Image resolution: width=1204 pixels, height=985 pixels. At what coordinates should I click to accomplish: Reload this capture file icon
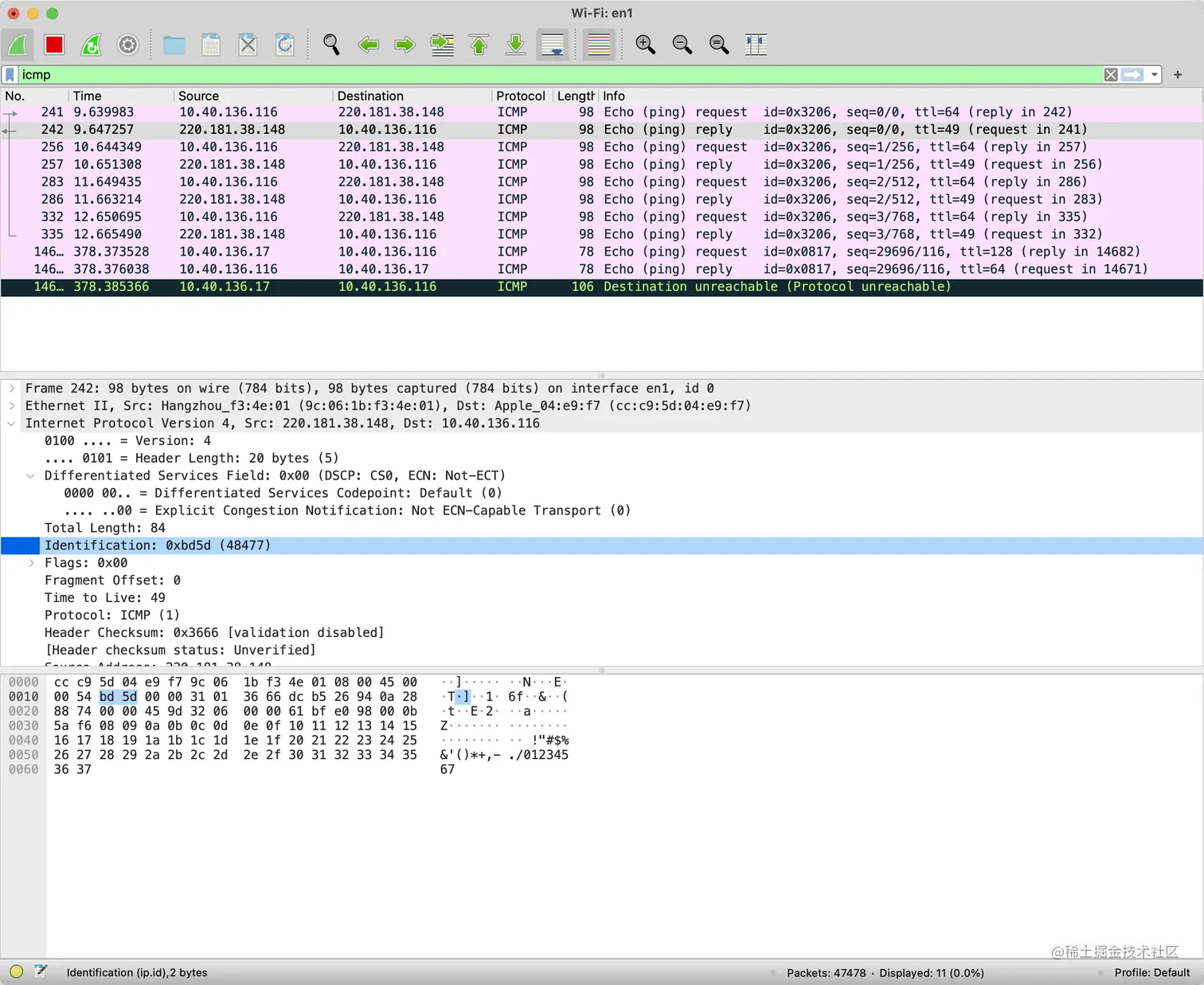tap(285, 45)
